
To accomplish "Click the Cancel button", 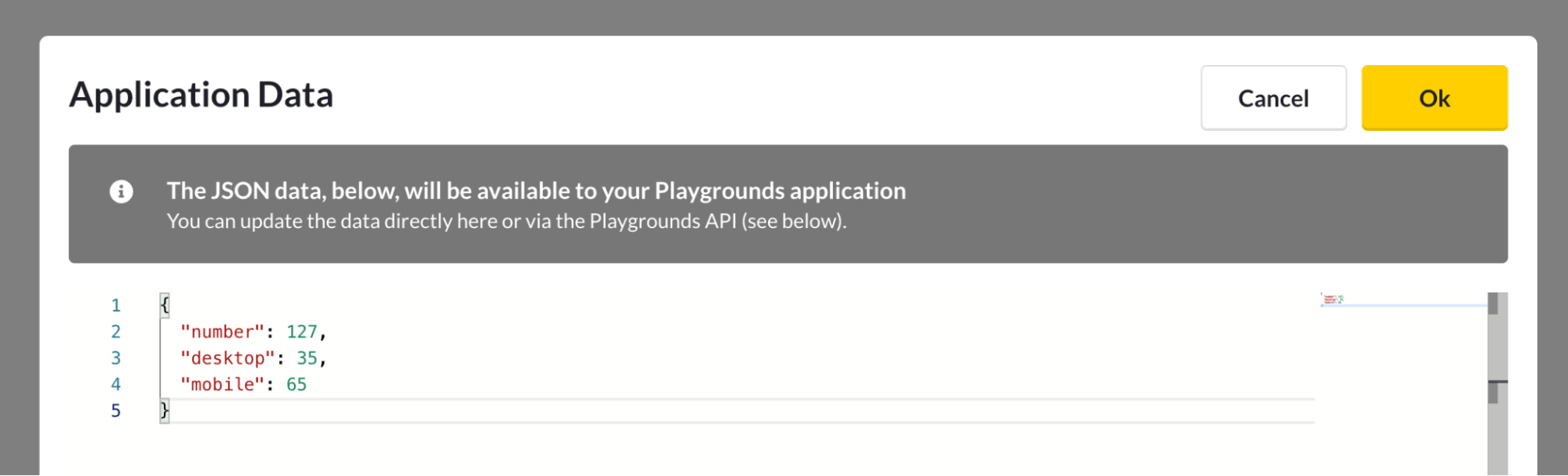I will pyautogui.click(x=1273, y=98).
